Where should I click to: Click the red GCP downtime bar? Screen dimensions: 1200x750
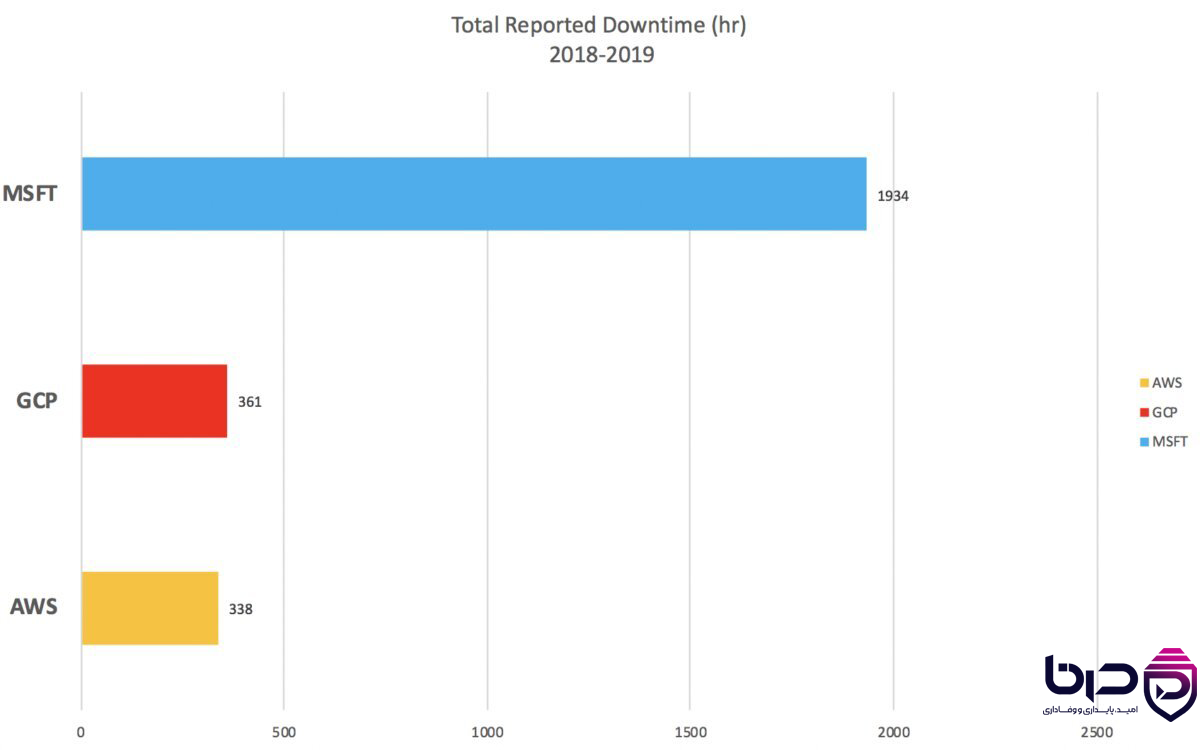tap(154, 401)
